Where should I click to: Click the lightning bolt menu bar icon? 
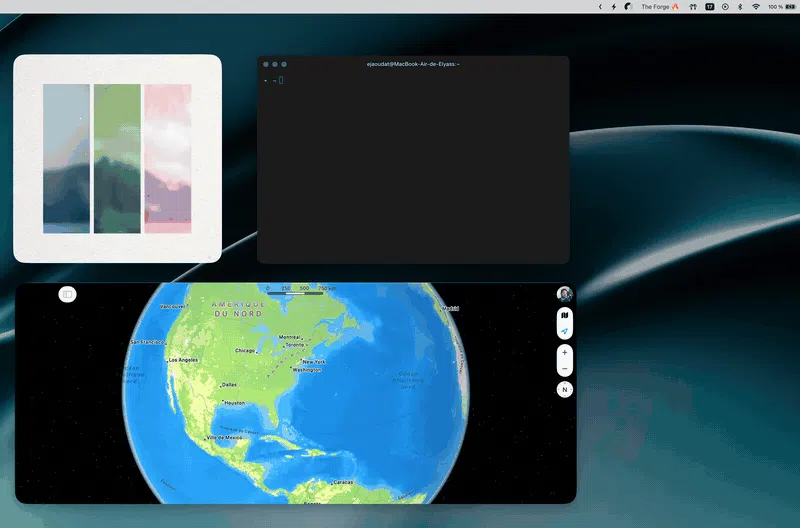[x=614, y=7]
